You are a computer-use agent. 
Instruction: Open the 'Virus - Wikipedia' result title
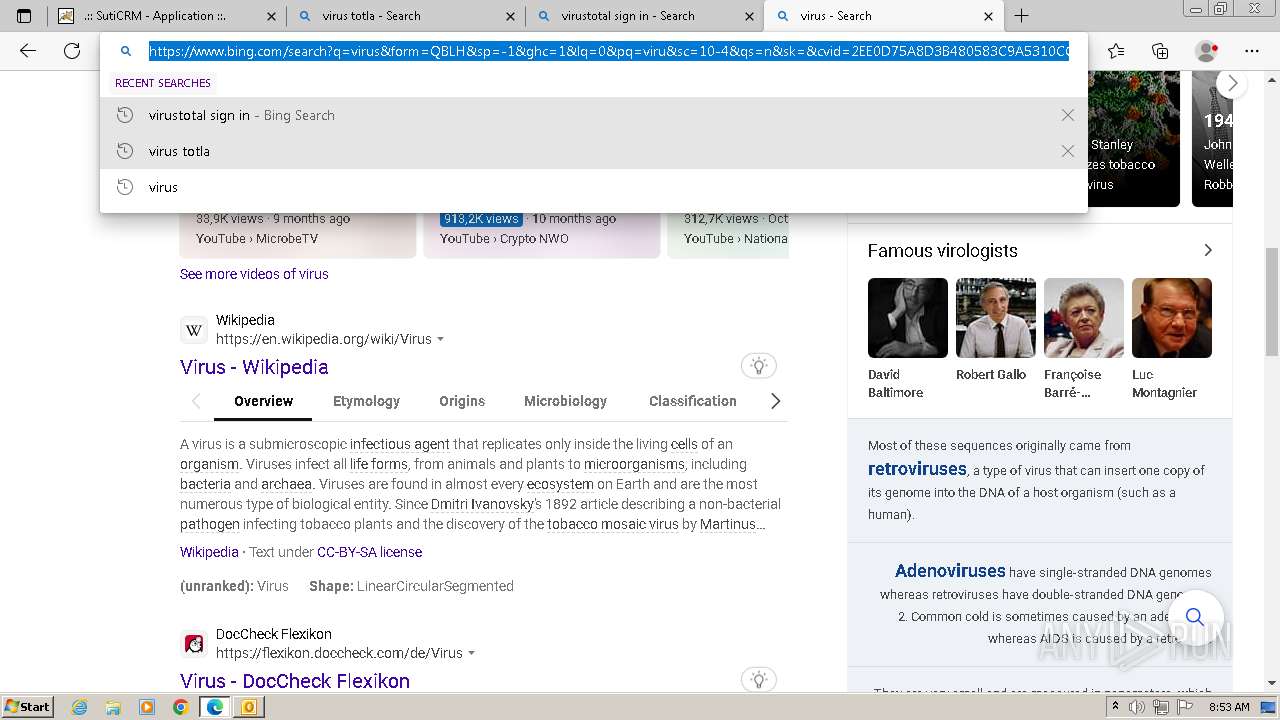coord(254,367)
